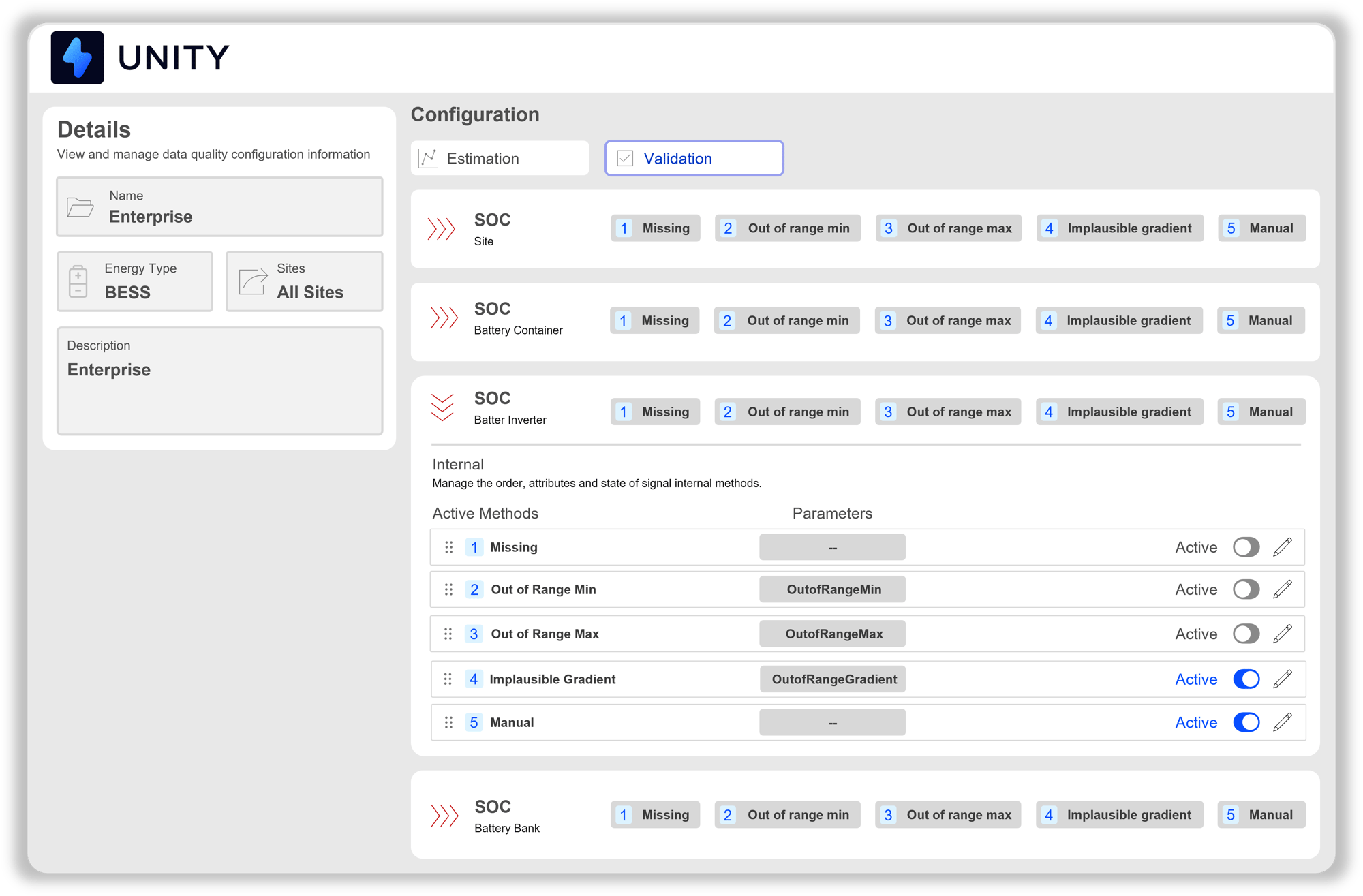This screenshot has width=1363, height=896.
Task: Toggle the Active switch for Out of Range Max
Action: tap(1246, 633)
